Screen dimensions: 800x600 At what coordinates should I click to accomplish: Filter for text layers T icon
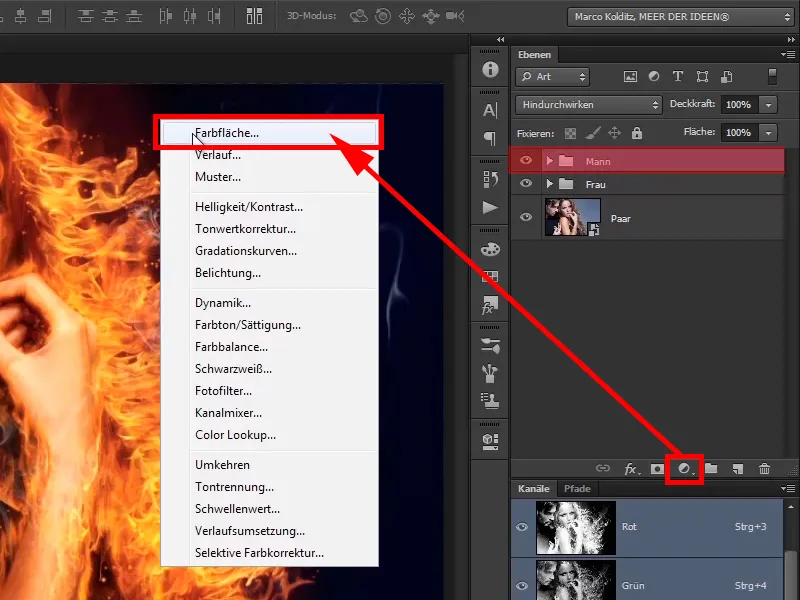coord(678,77)
